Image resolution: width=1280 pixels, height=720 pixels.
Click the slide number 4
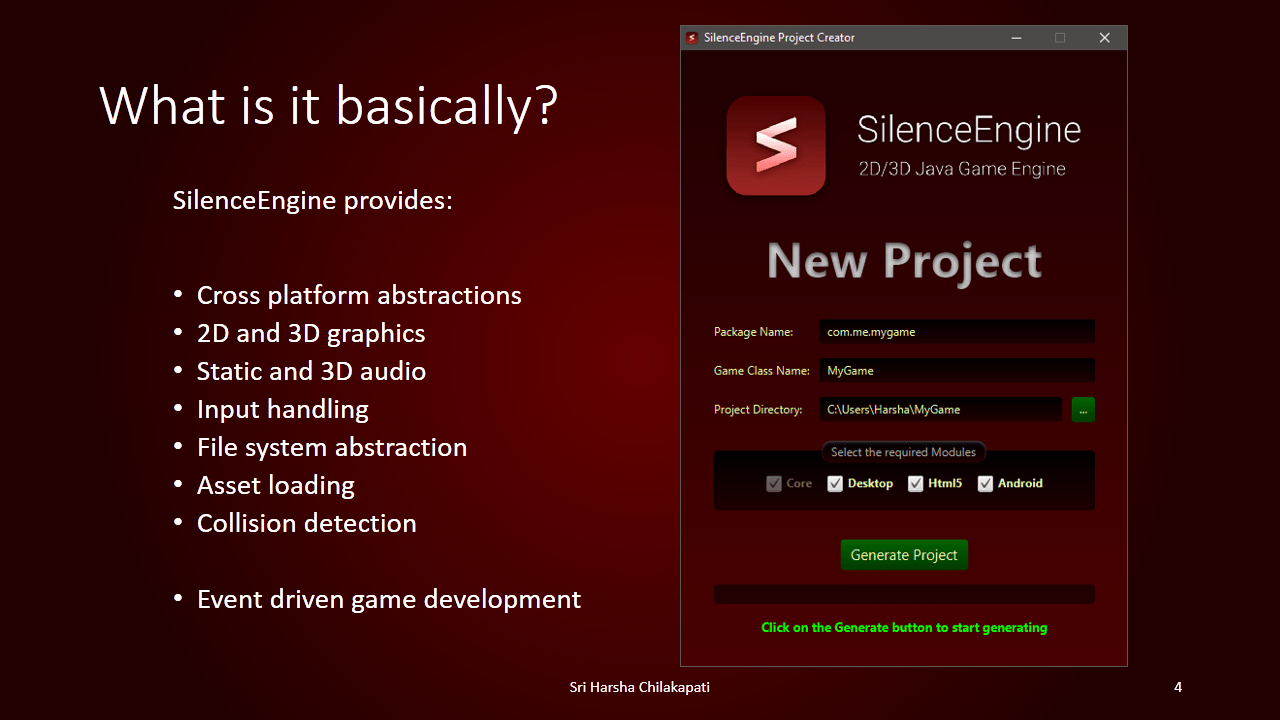pyautogui.click(x=1178, y=687)
